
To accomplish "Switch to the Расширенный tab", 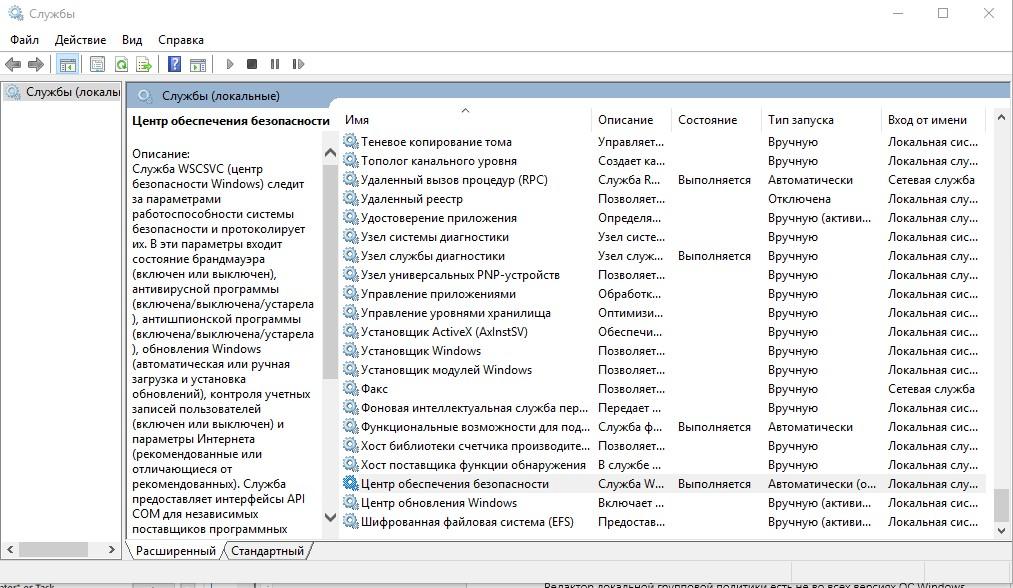I will 175,551.
